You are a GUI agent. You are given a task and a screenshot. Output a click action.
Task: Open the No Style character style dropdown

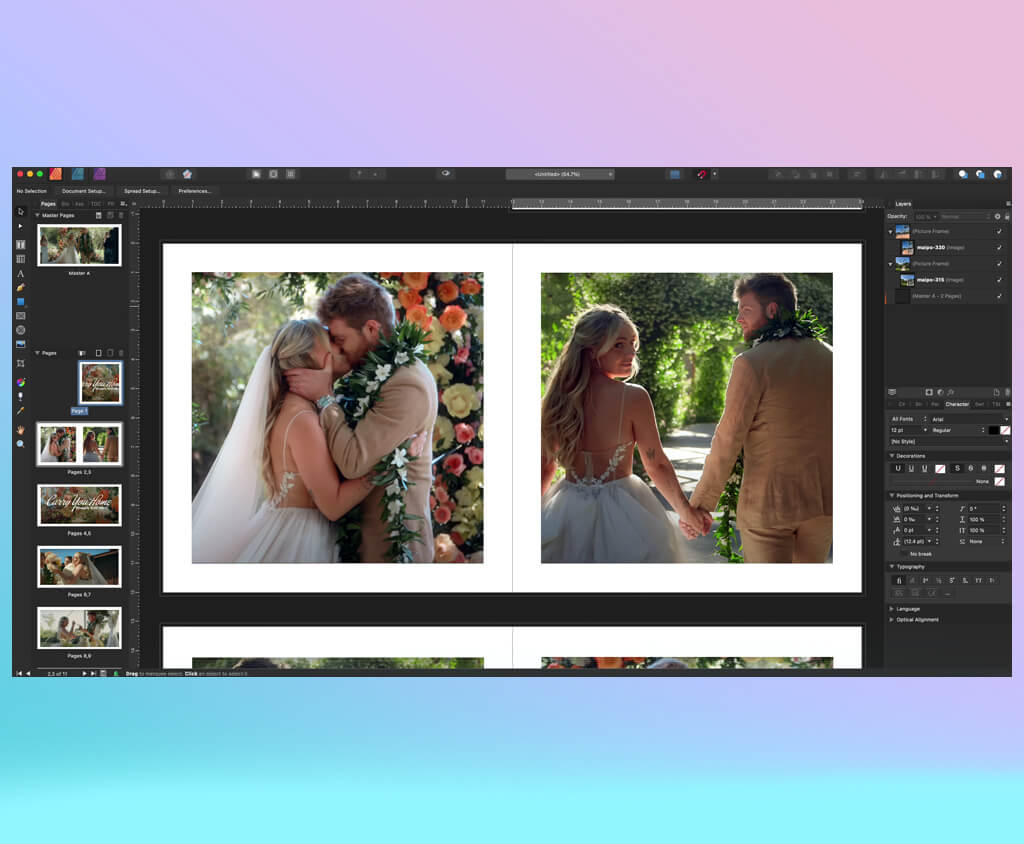(x=950, y=442)
